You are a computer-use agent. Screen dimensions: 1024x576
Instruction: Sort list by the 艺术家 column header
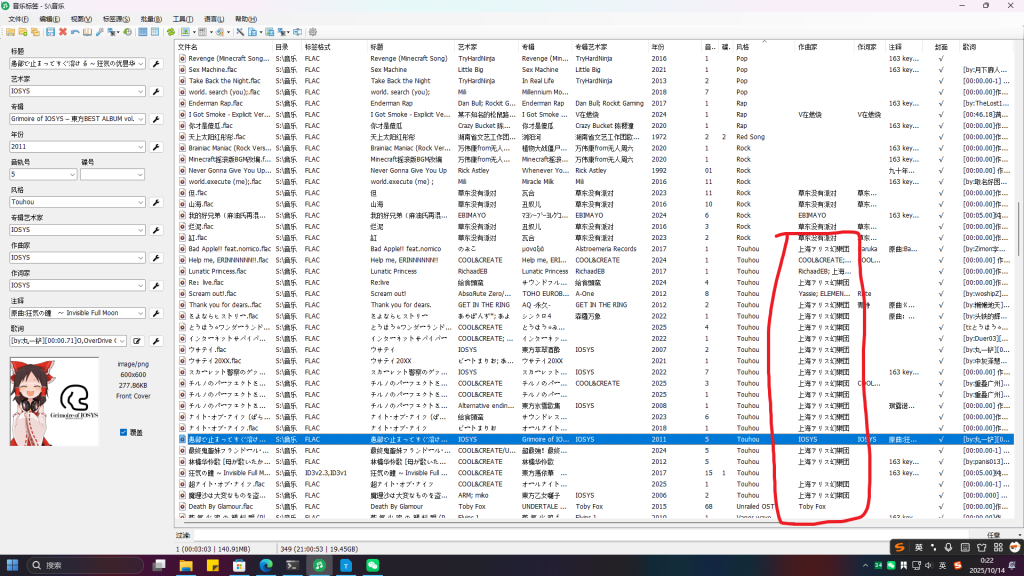point(468,46)
